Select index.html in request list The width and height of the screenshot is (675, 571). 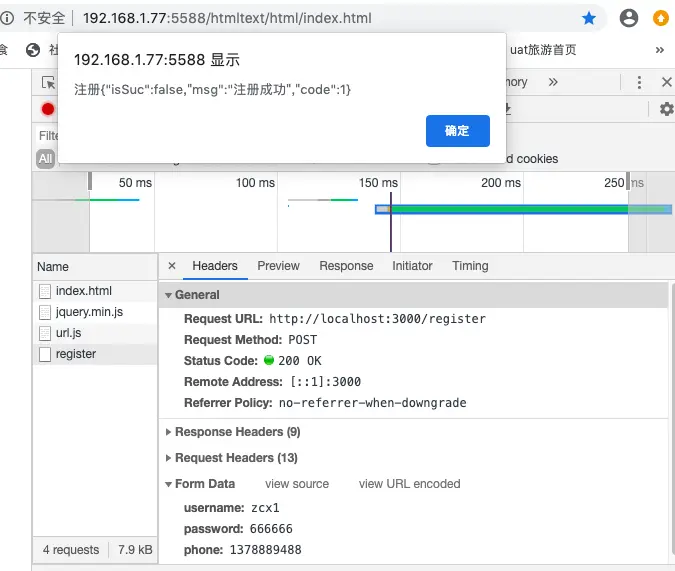pyautogui.click(x=95, y=291)
